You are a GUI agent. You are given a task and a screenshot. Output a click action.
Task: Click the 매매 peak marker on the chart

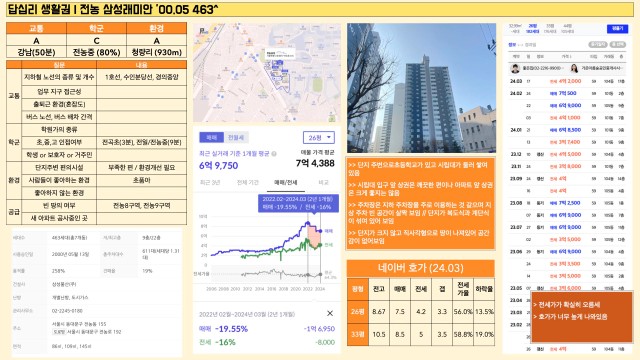click(308, 223)
